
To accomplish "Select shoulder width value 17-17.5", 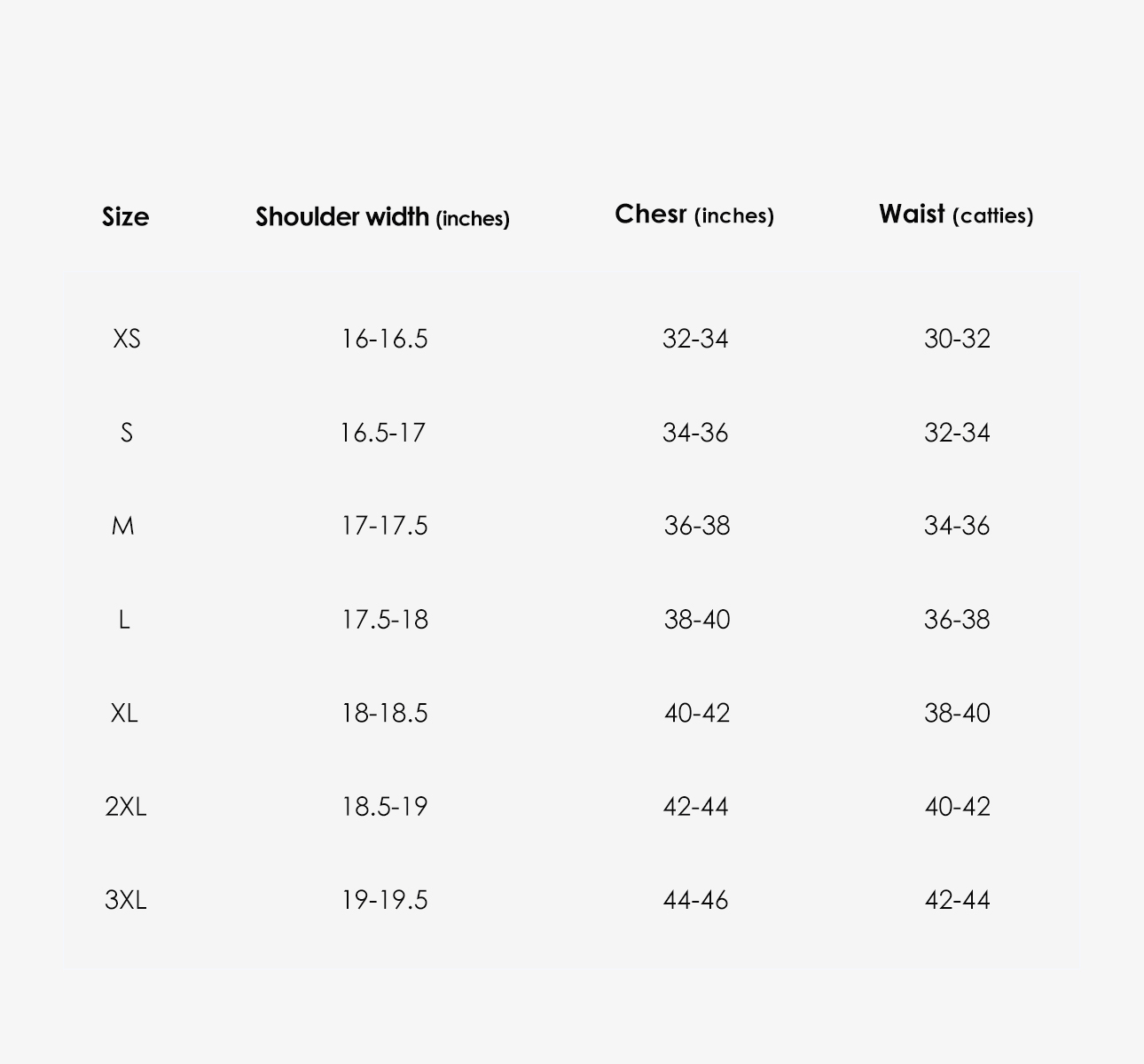I will click(x=384, y=526).
